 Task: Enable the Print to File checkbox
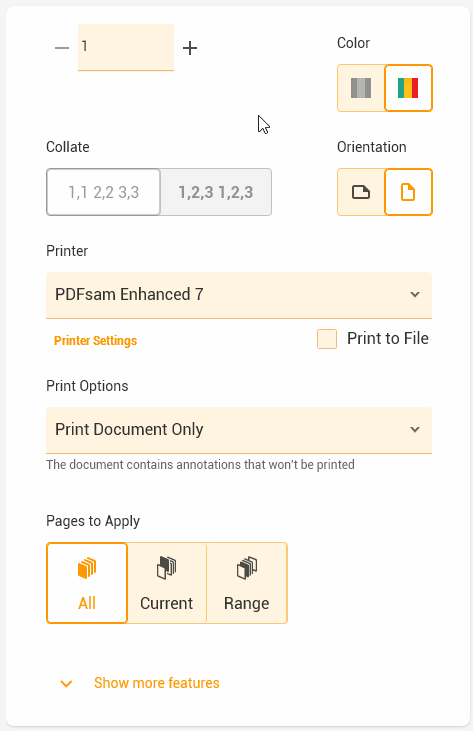coord(327,339)
